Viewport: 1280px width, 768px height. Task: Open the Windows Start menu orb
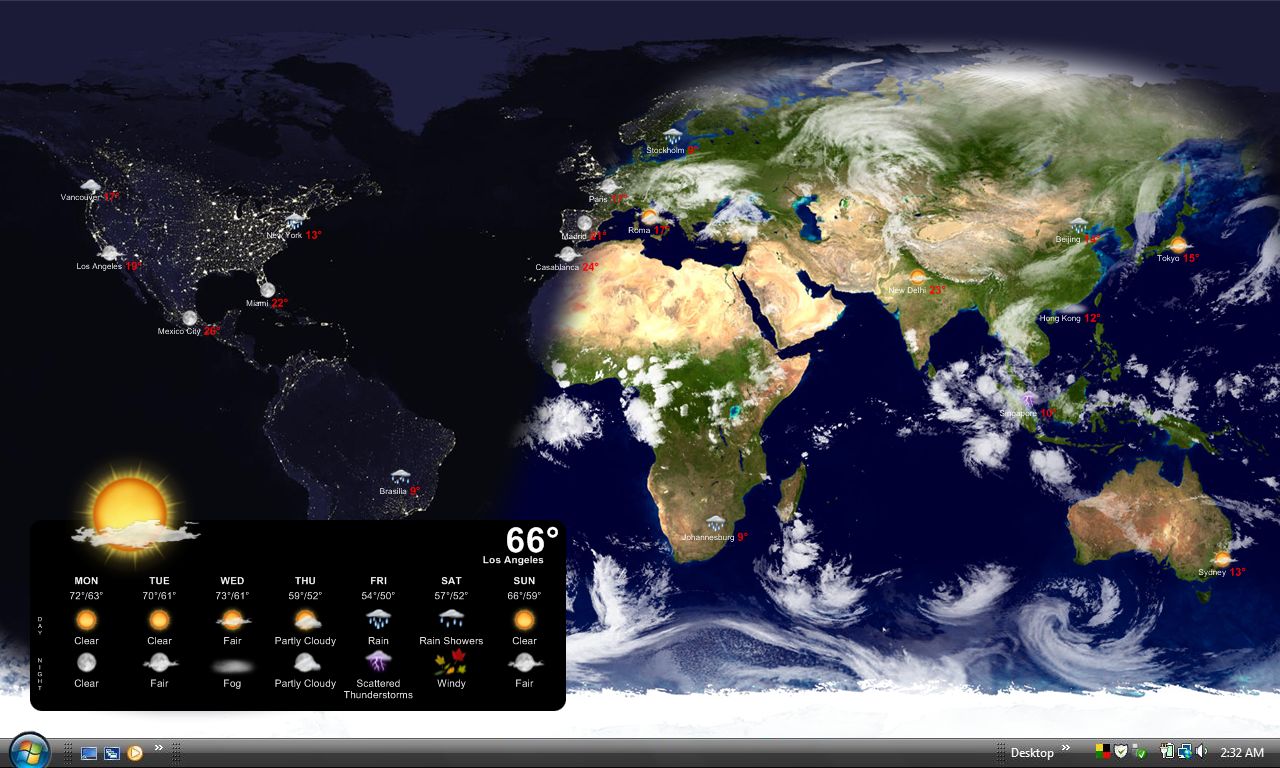coord(29,751)
